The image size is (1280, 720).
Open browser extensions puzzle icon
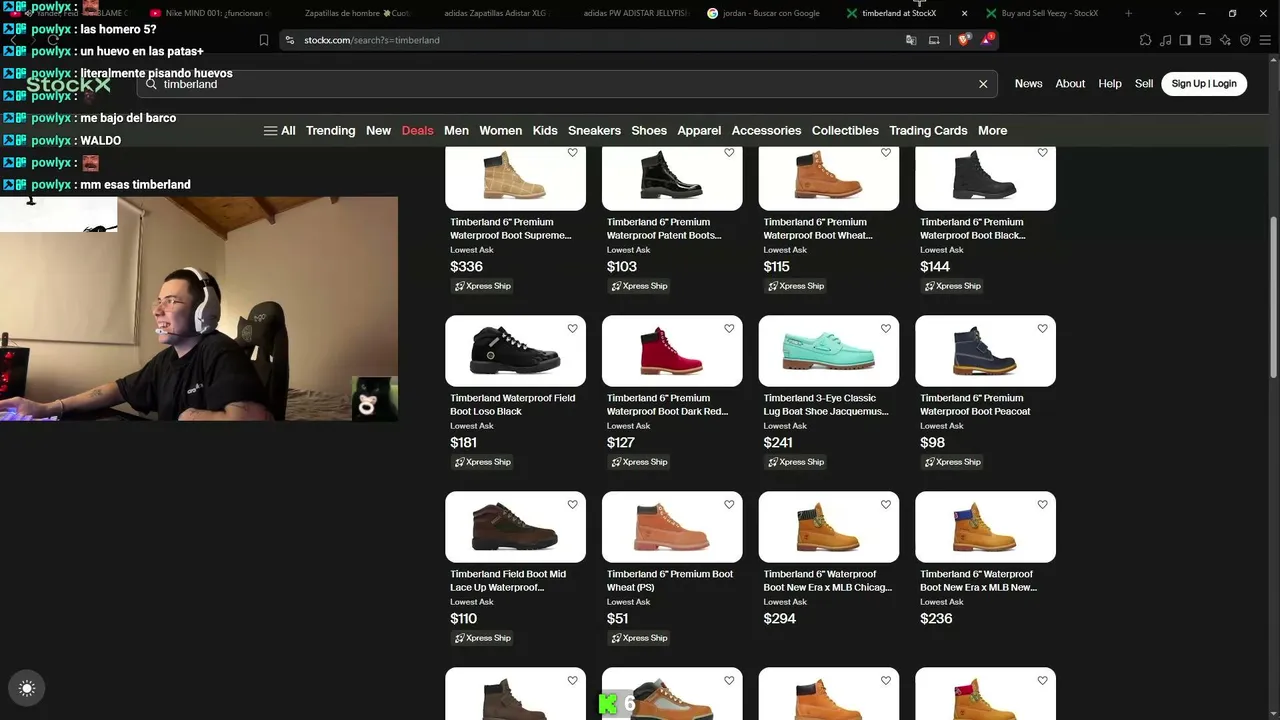[1145, 40]
